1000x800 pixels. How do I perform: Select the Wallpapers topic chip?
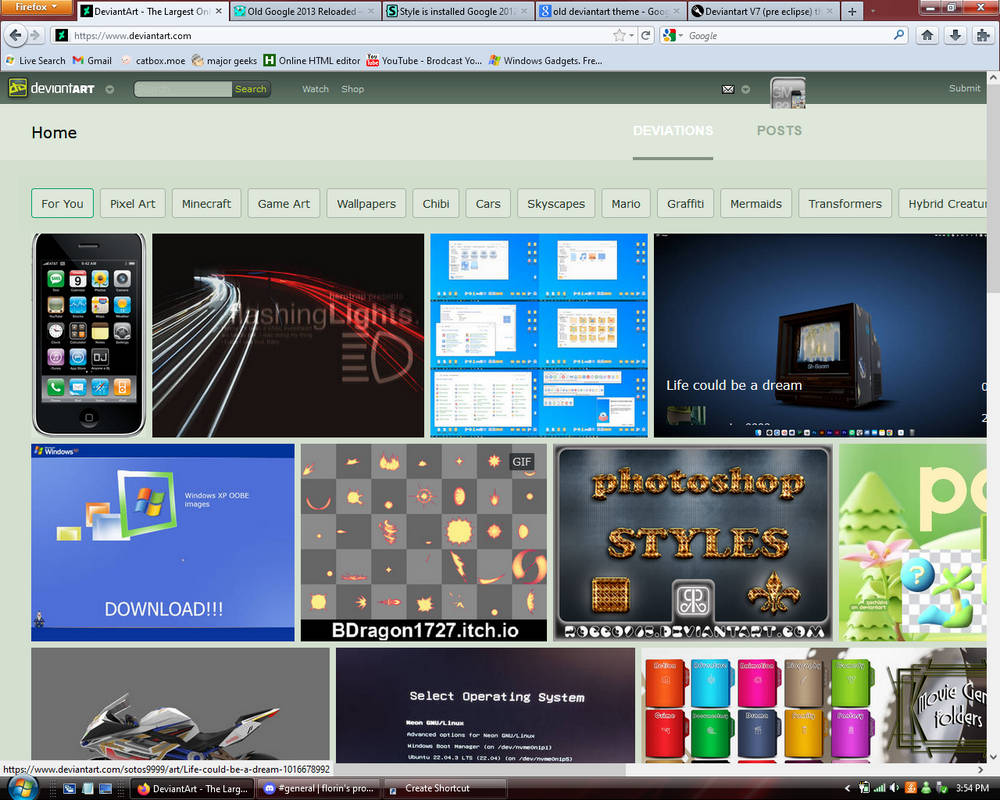click(366, 204)
